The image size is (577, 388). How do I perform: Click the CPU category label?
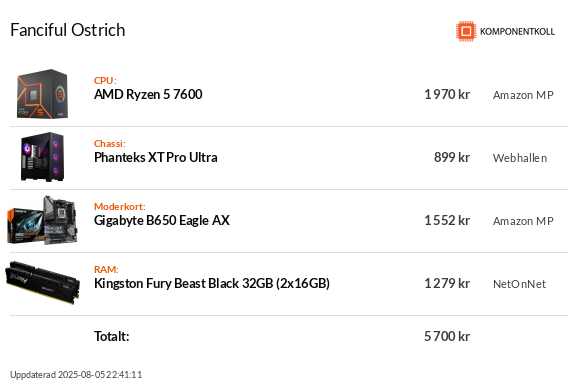(x=105, y=80)
